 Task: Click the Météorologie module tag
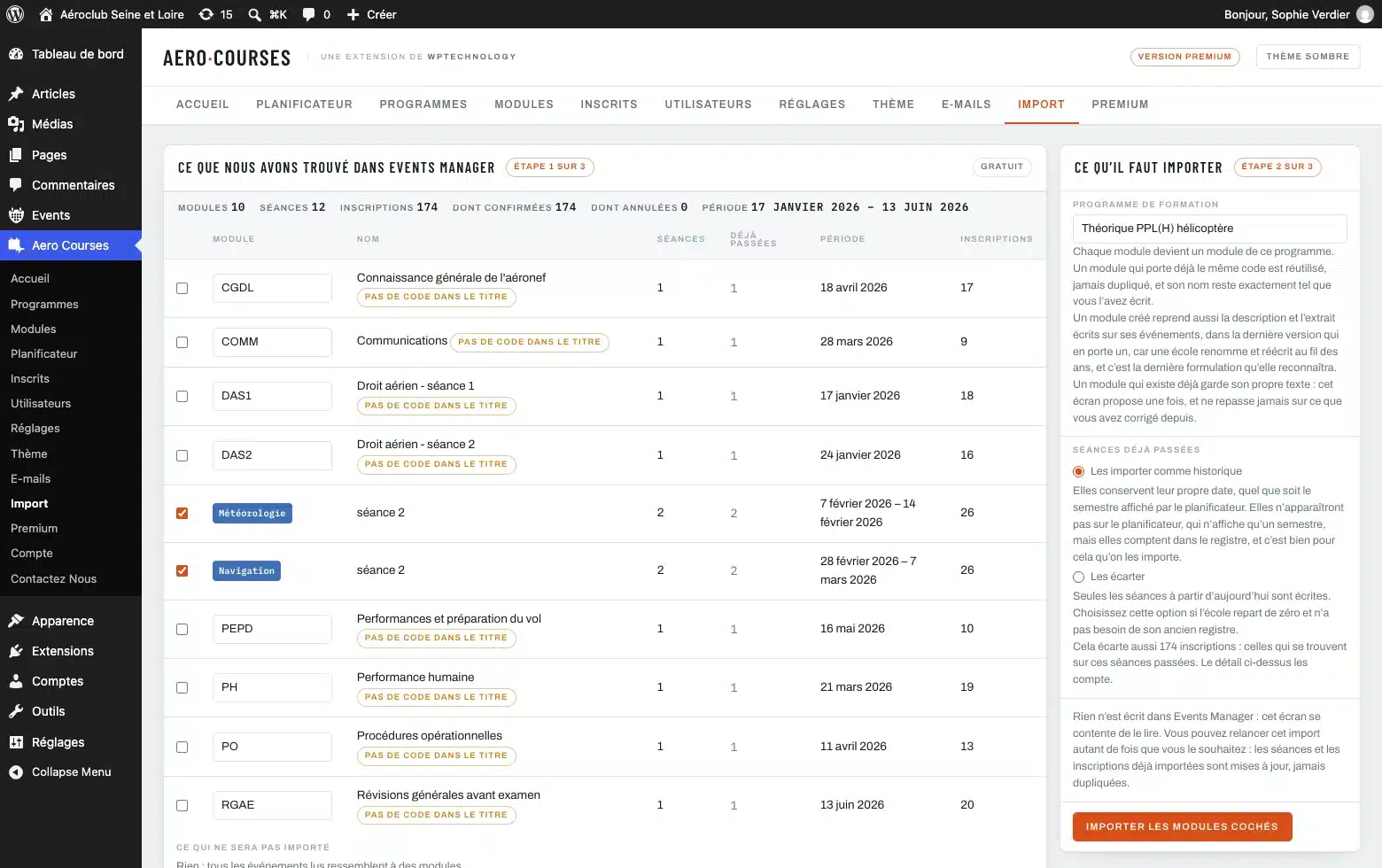tap(252, 513)
